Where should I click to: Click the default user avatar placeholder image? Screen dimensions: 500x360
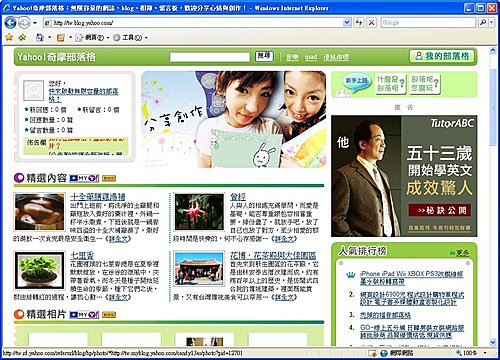[x=33, y=90]
